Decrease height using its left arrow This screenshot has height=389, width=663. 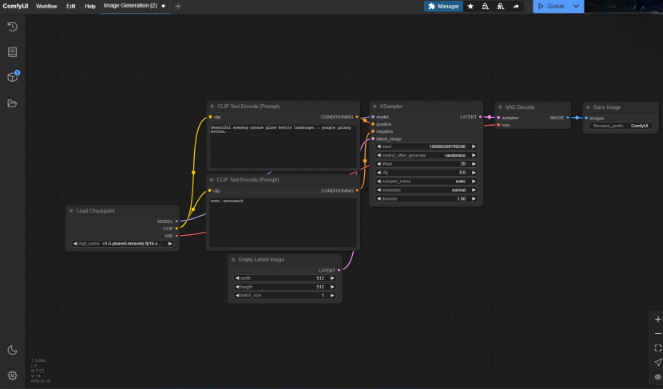(x=237, y=287)
